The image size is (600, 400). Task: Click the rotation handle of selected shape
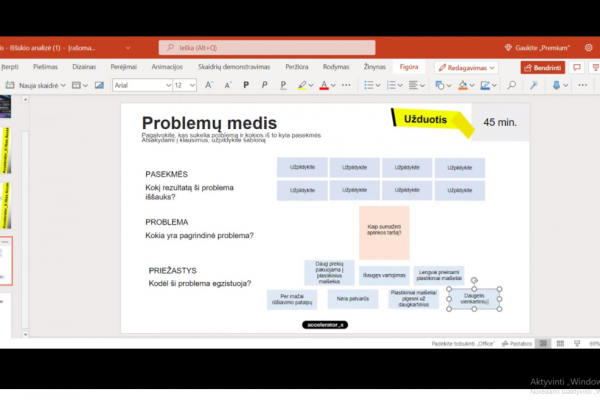click(x=474, y=281)
